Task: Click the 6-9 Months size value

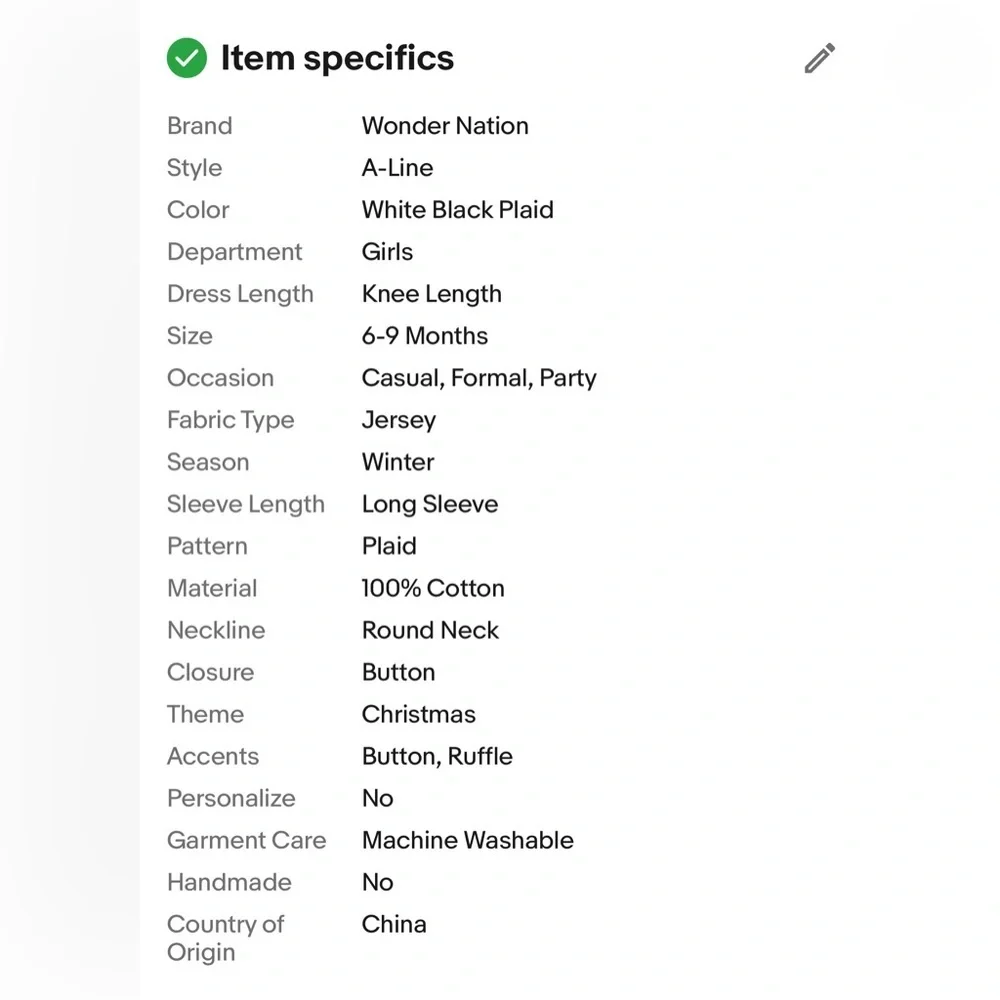Action: [x=425, y=336]
